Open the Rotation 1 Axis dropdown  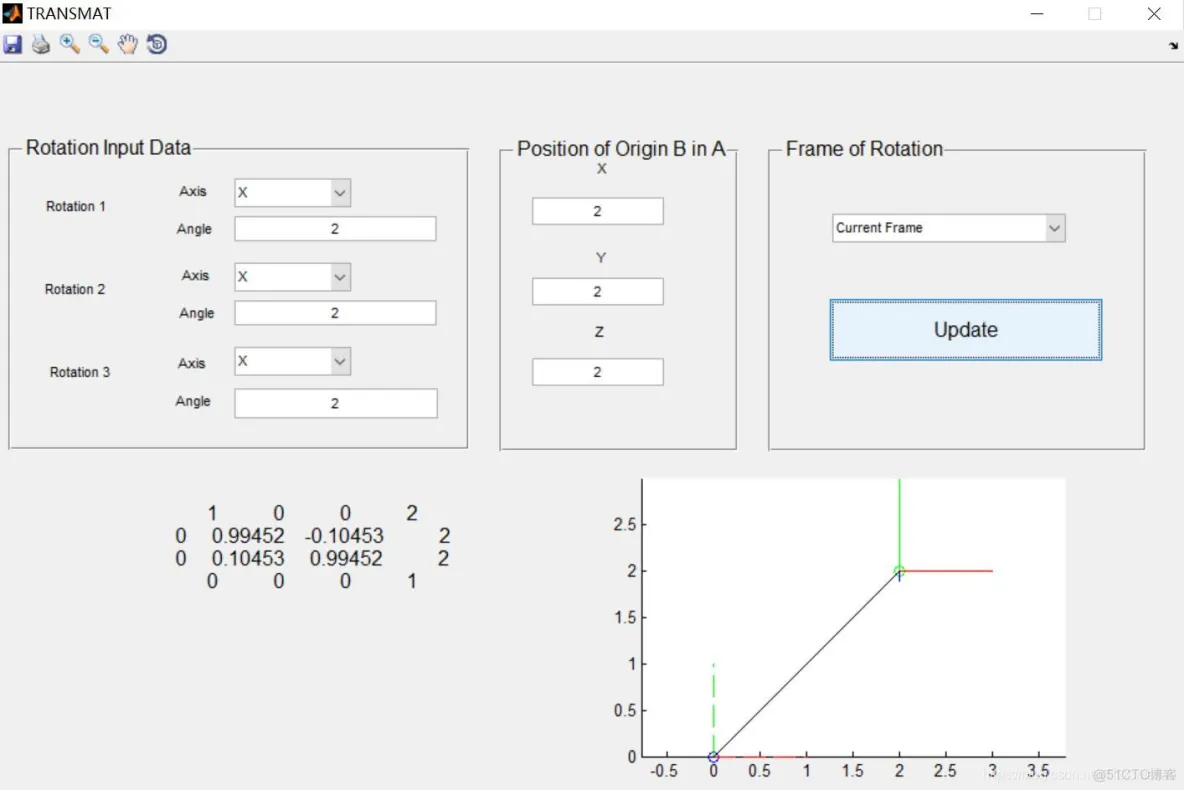(x=292, y=193)
